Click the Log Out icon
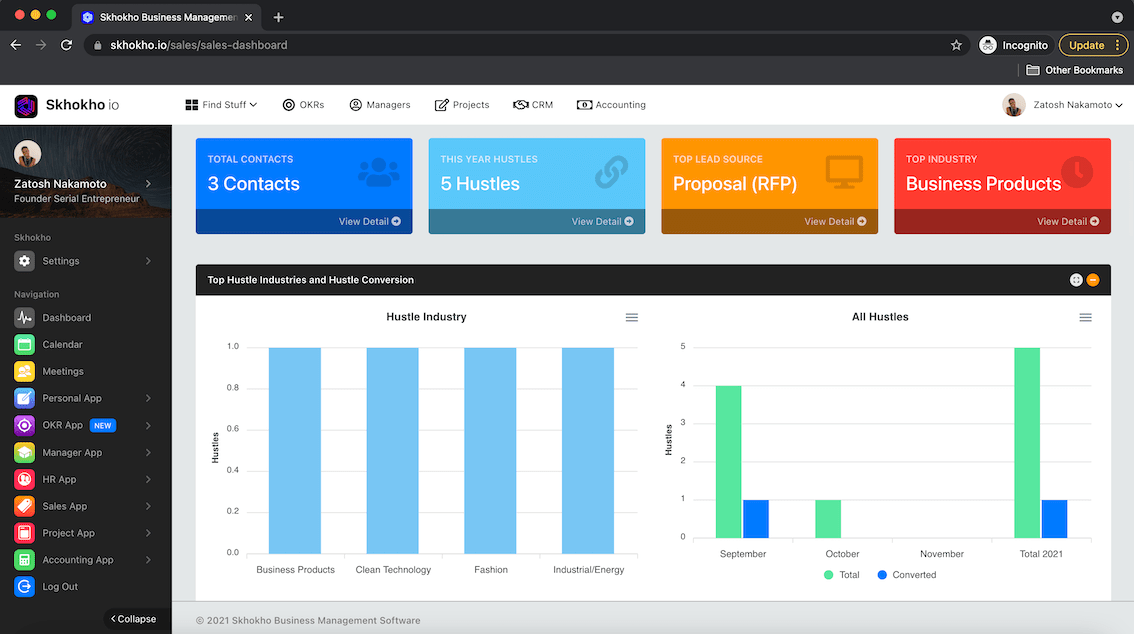The height and width of the screenshot is (634, 1134). tap(25, 586)
